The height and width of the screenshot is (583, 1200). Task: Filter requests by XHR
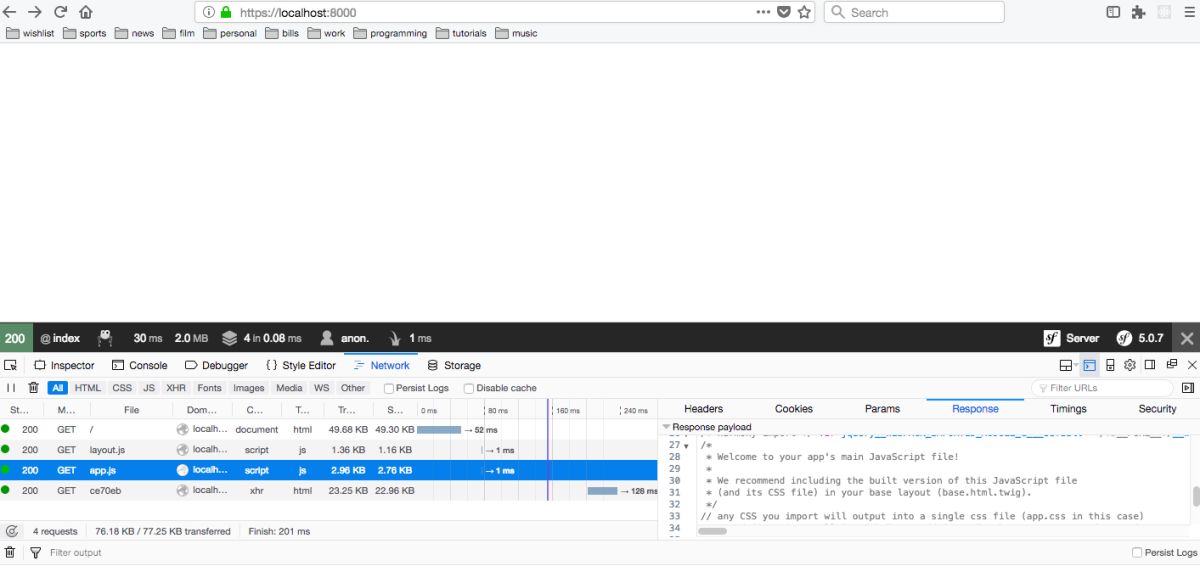(176, 388)
